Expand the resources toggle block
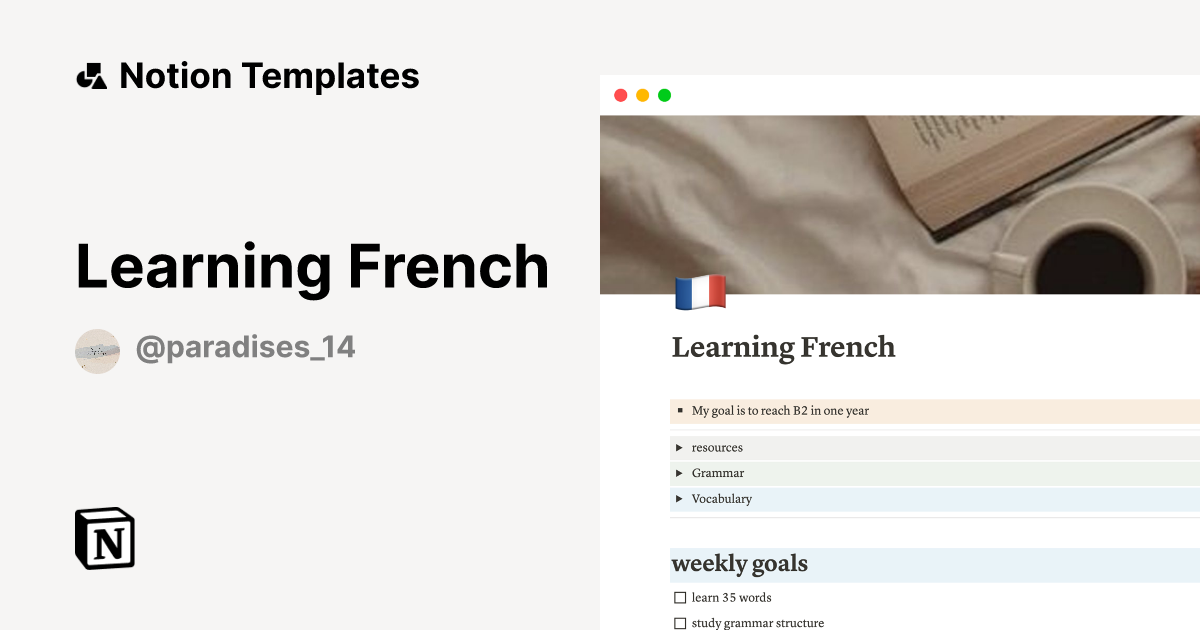This screenshot has height=630, width=1200. 679,447
